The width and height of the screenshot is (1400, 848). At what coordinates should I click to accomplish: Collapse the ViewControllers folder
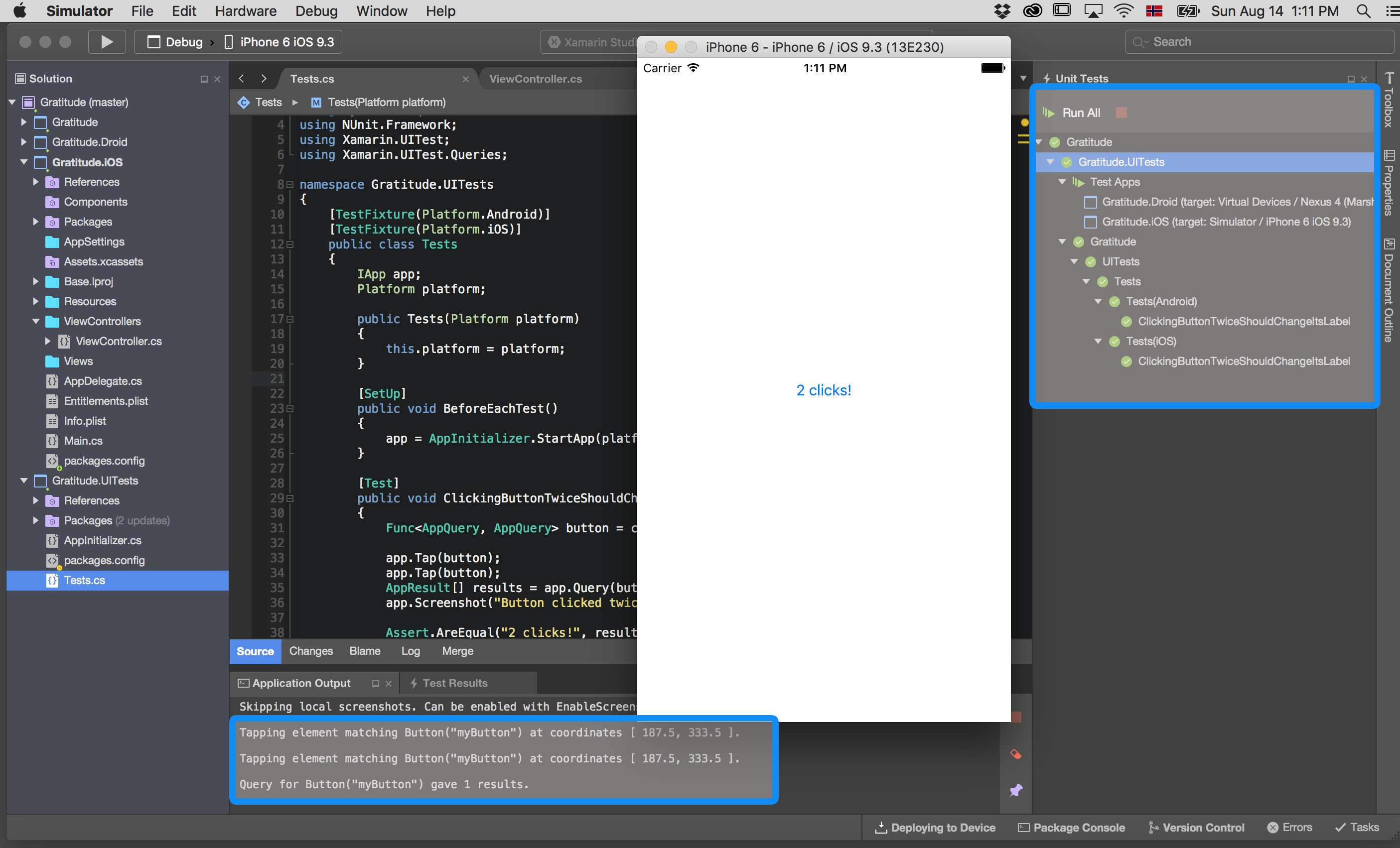pyautogui.click(x=36, y=321)
